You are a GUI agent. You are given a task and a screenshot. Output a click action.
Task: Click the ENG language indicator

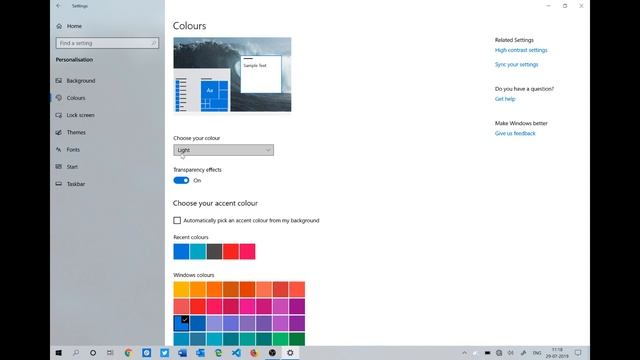(537, 353)
